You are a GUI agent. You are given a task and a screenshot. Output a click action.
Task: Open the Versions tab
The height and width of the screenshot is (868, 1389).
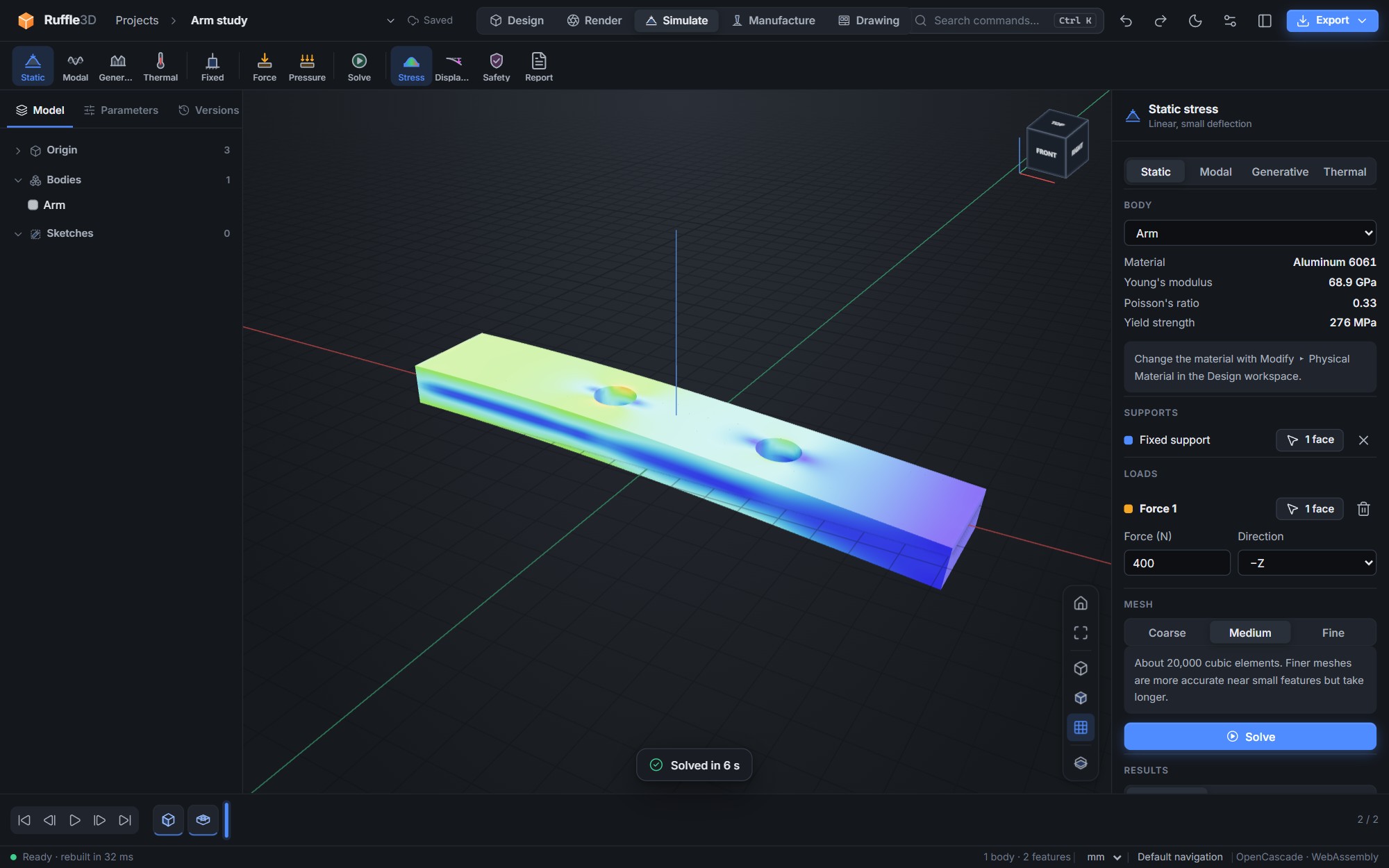(208, 110)
